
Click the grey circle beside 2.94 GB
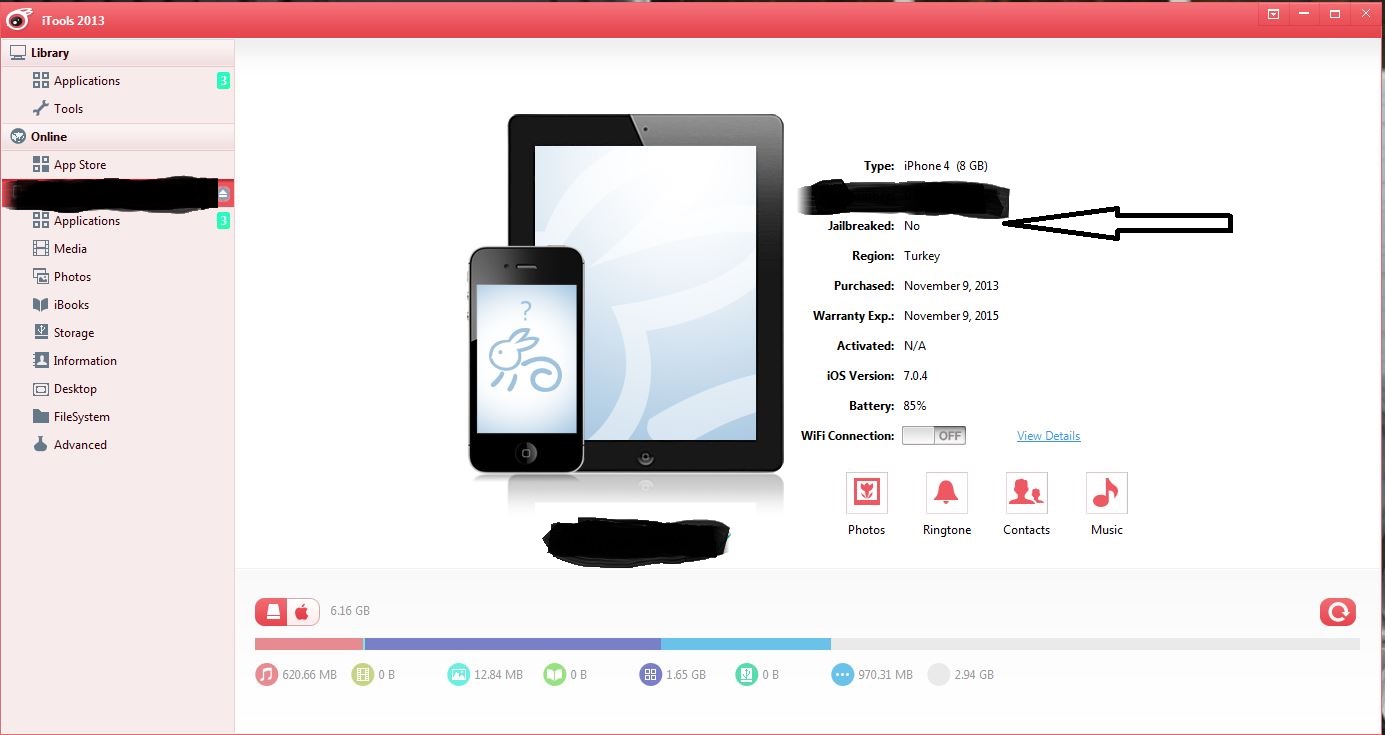point(938,675)
